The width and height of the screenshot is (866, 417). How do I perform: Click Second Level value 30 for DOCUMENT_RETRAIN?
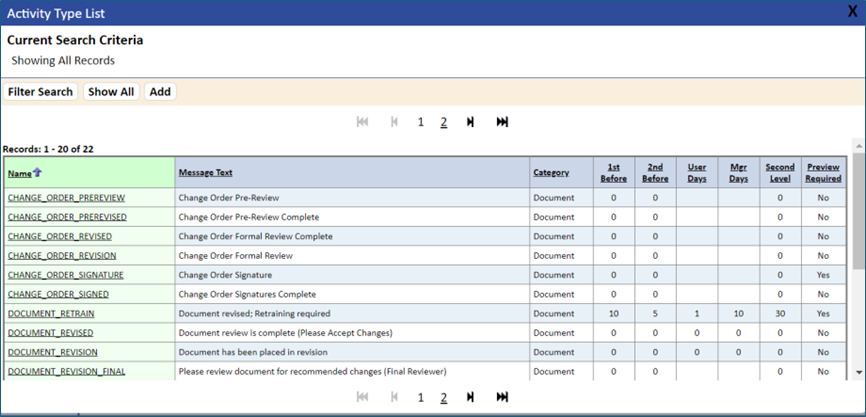coord(780,314)
